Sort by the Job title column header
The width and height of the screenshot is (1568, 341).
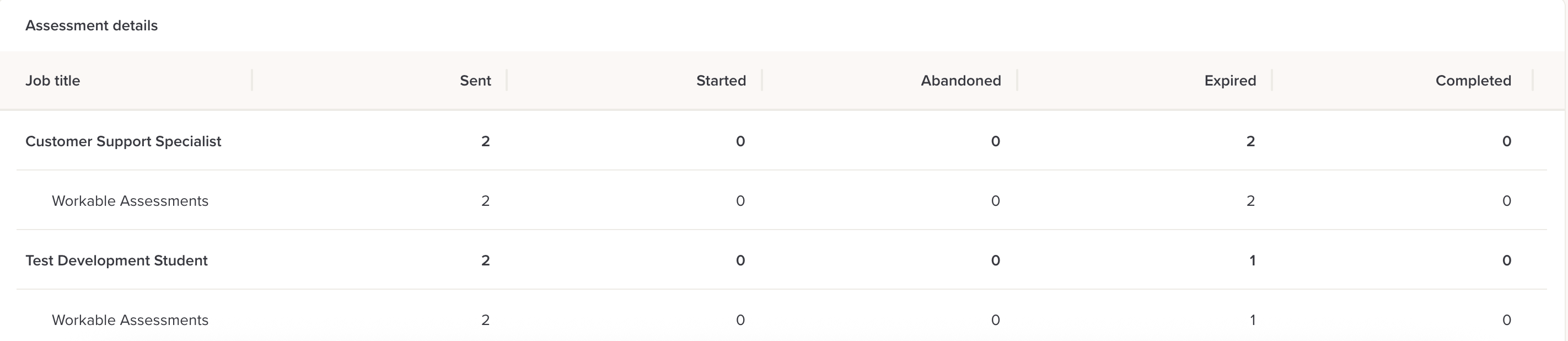[x=53, y=81]
